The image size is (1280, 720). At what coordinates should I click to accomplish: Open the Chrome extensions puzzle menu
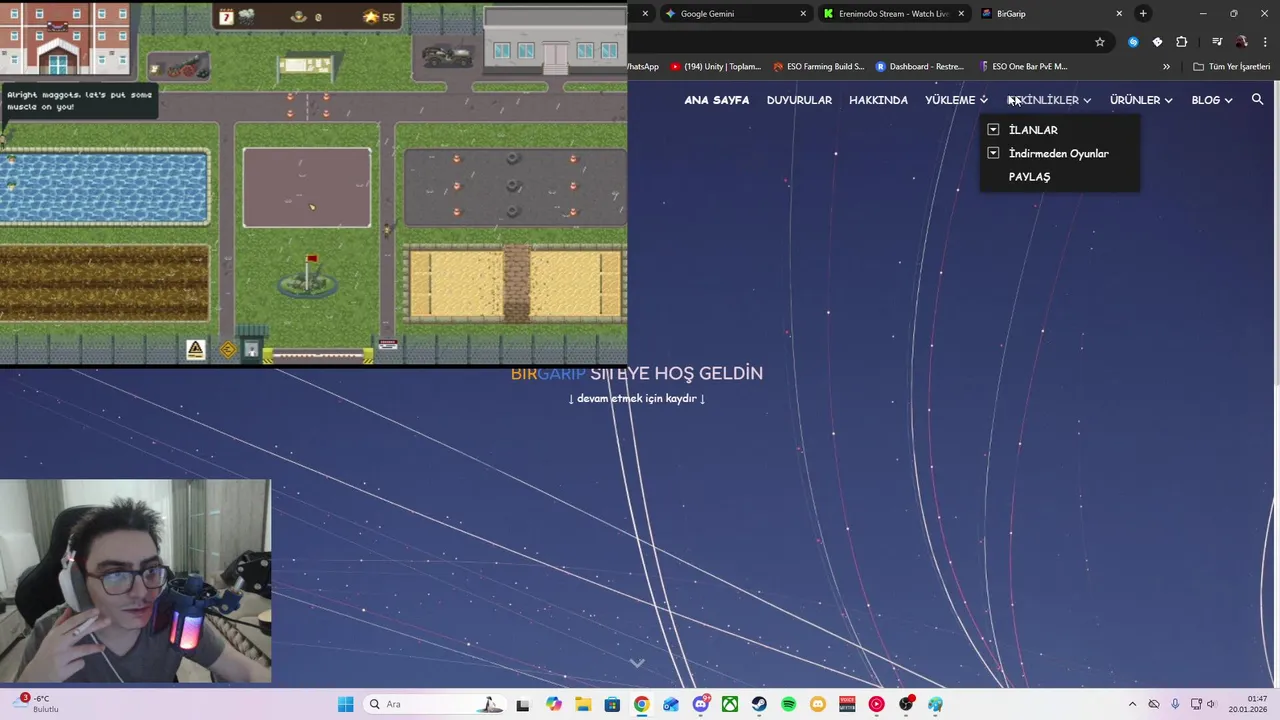coord(1182,42)
